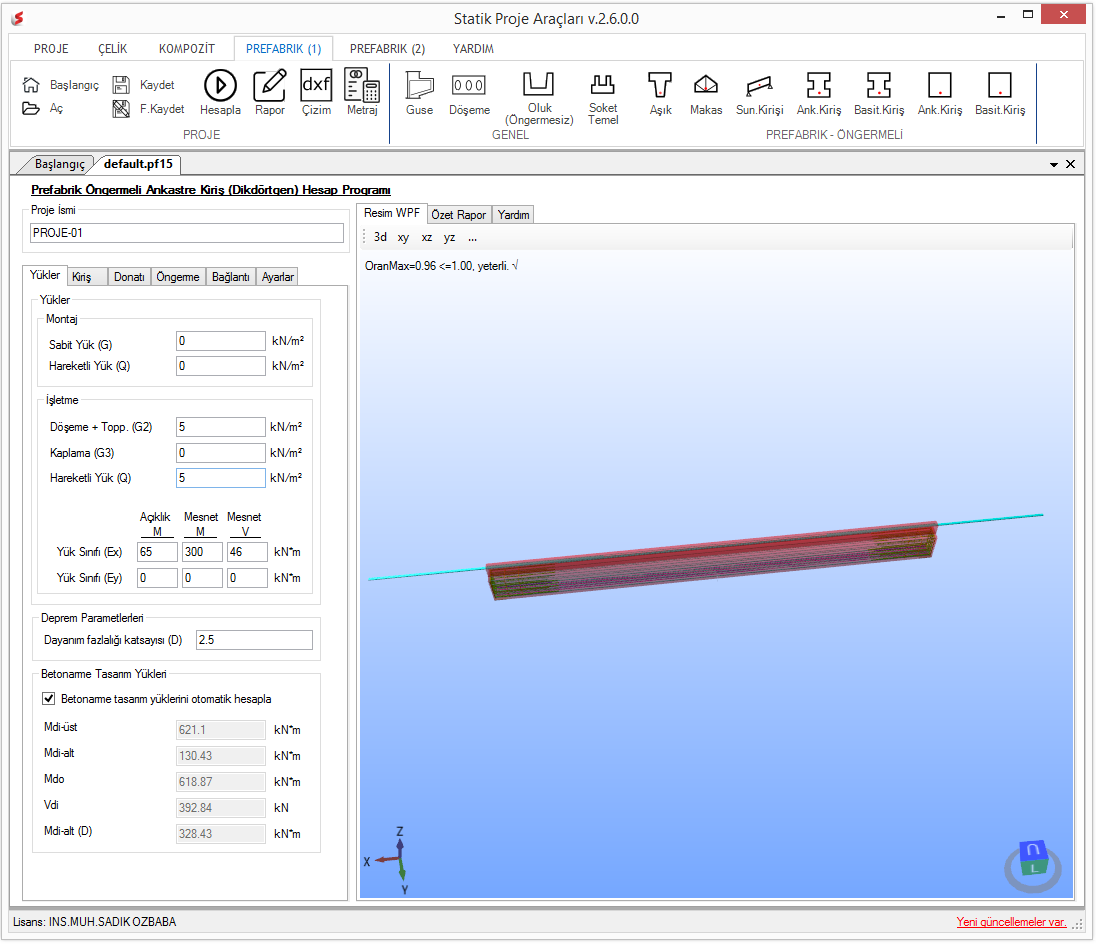Switch the viewport to xy view
This screenshot has height=944, width=1096.
coord(403,238)
